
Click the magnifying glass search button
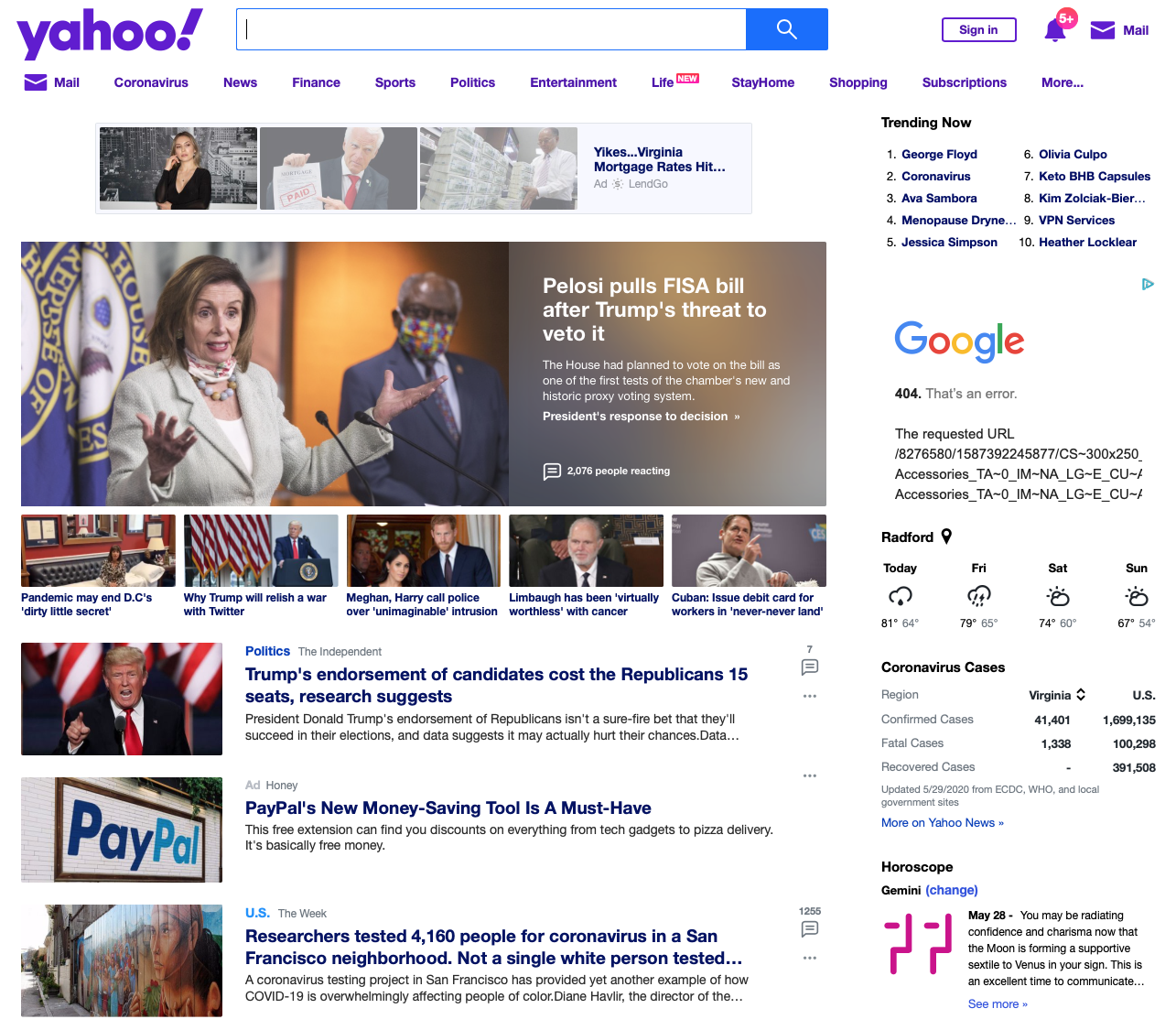(x=786, y=29)
